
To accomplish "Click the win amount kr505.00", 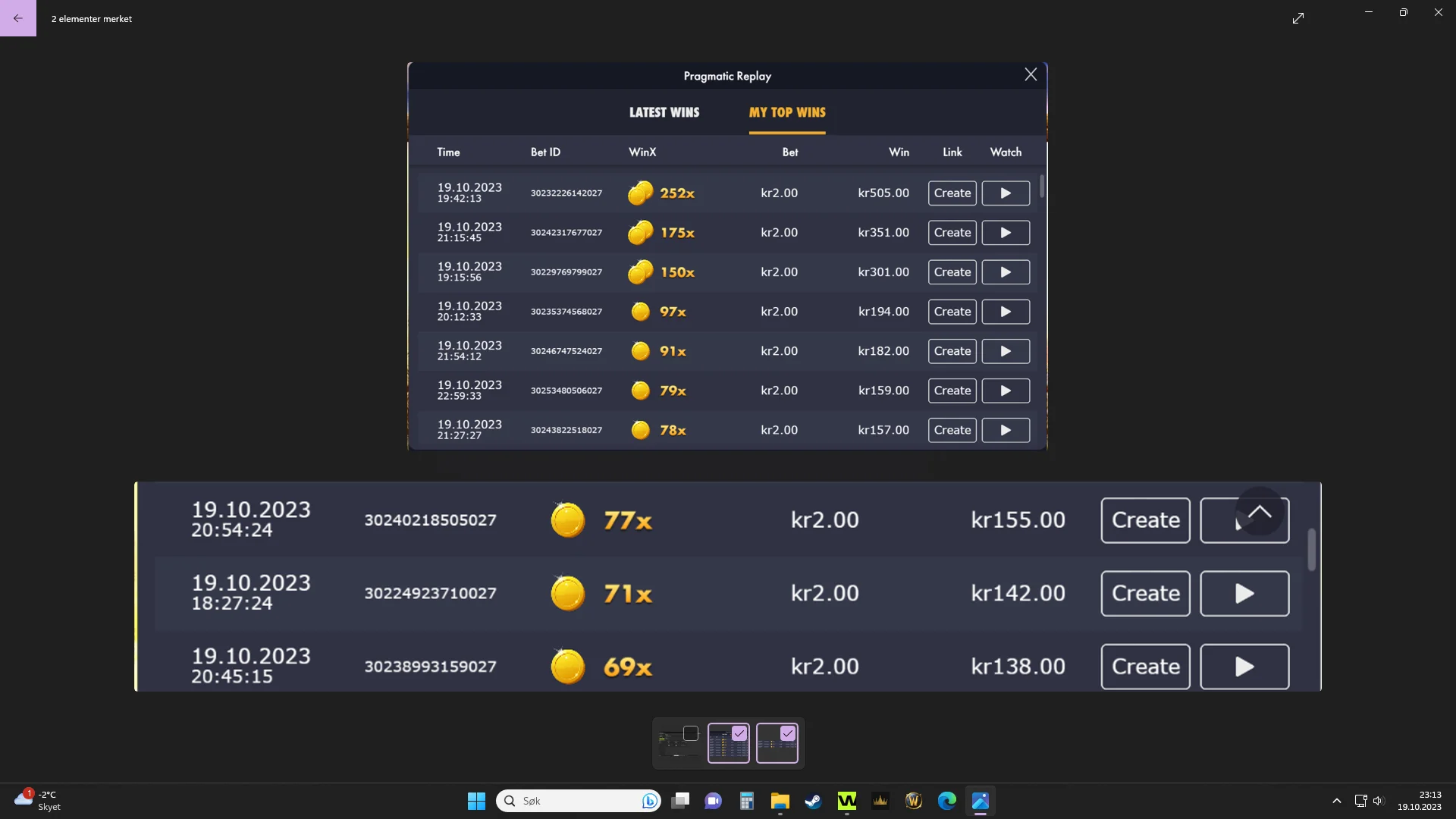I will [883, 193].
